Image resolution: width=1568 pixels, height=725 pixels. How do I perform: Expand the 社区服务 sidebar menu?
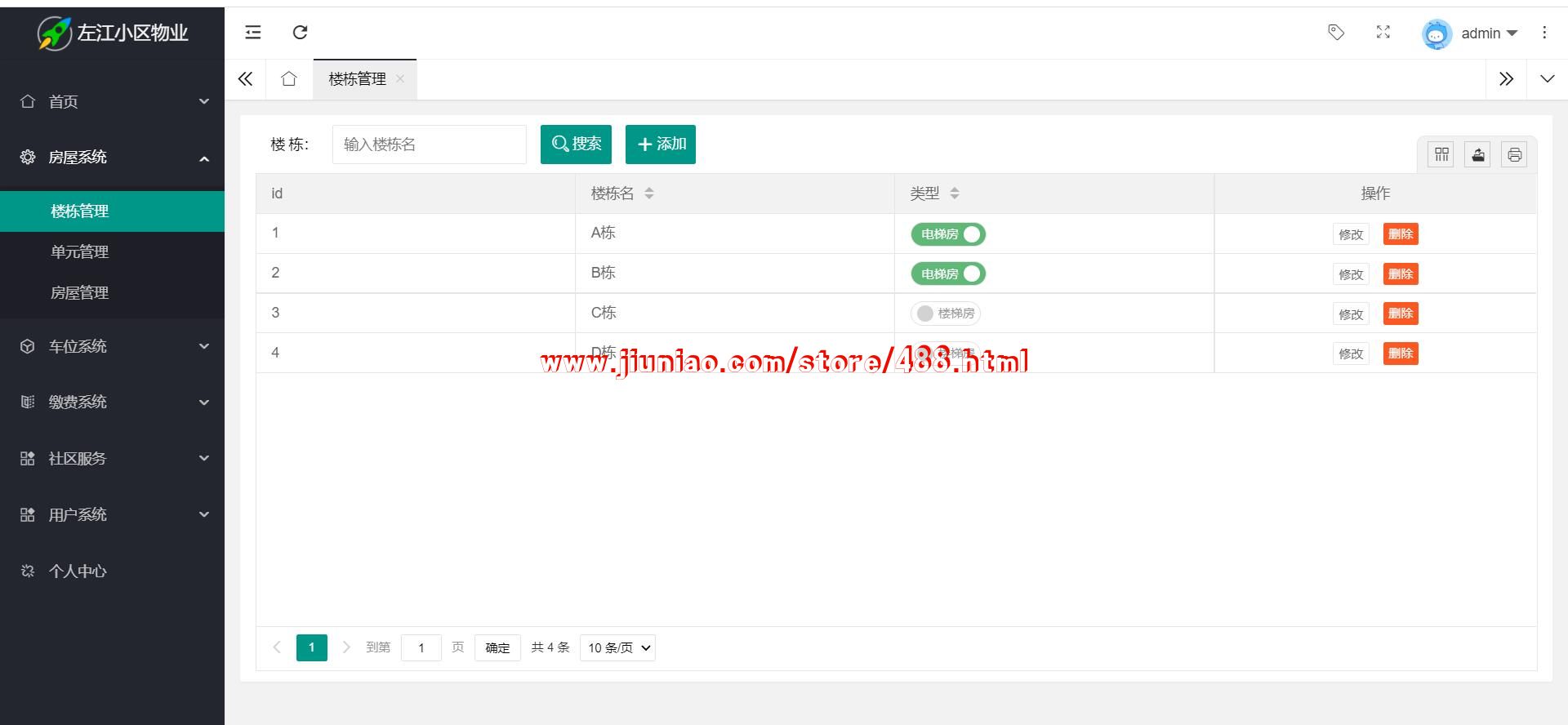click(113, 458)
